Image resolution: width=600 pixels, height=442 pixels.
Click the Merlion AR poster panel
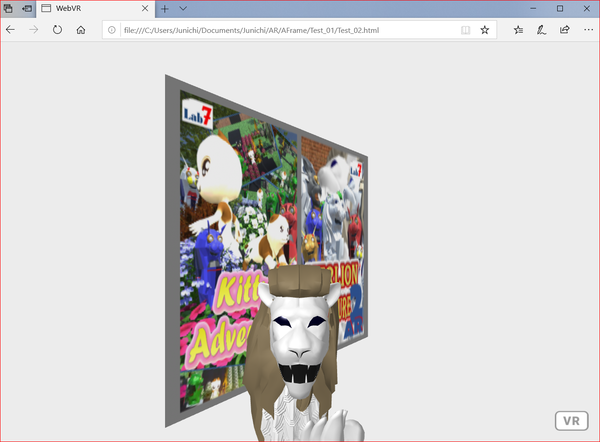(x=332, y=241)
